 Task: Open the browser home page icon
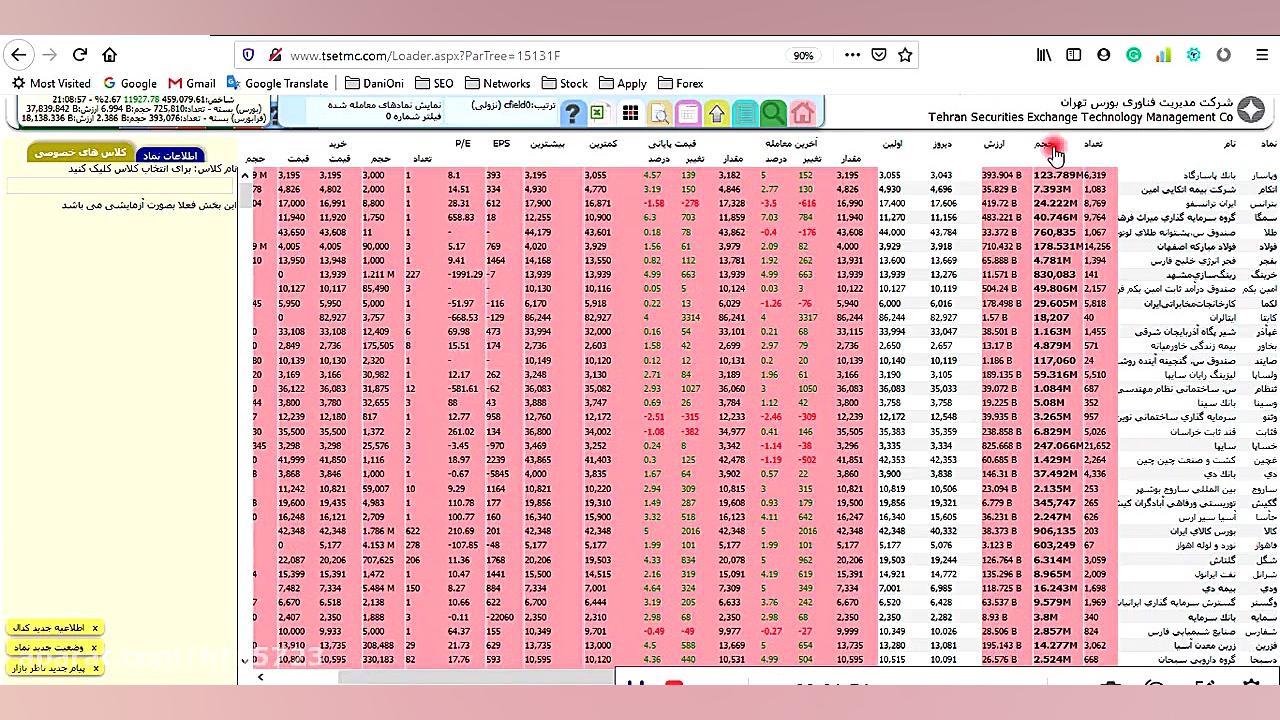click(x=110, y=55)
